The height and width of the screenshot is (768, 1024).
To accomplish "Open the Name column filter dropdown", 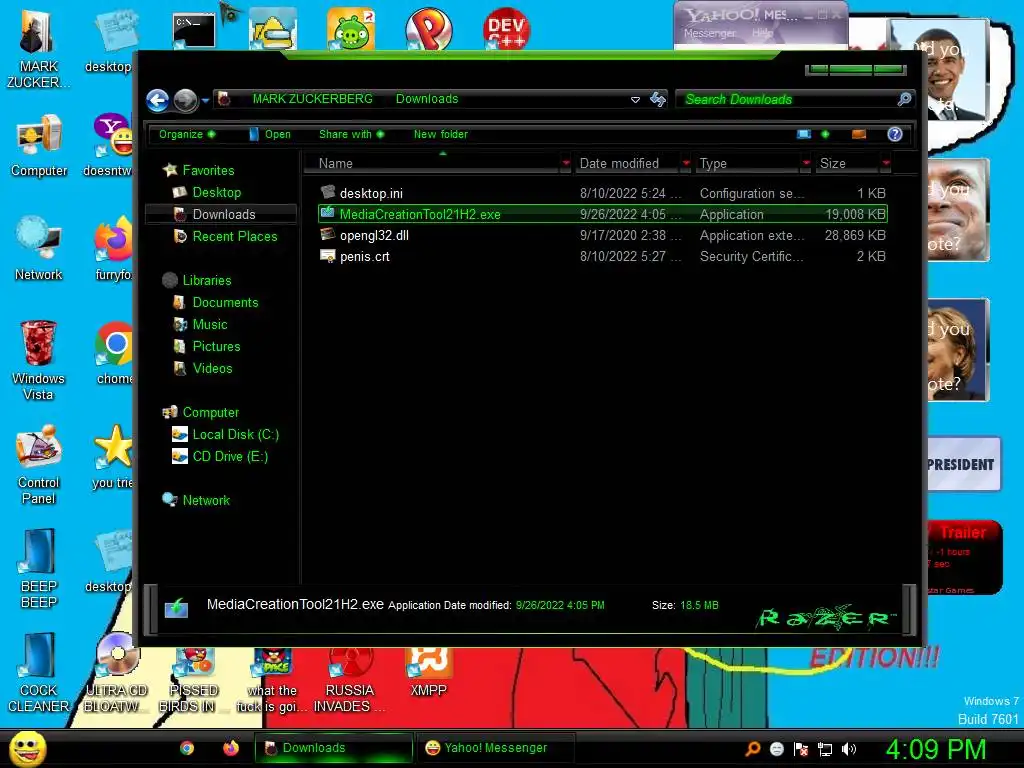I will coord(566,163).
